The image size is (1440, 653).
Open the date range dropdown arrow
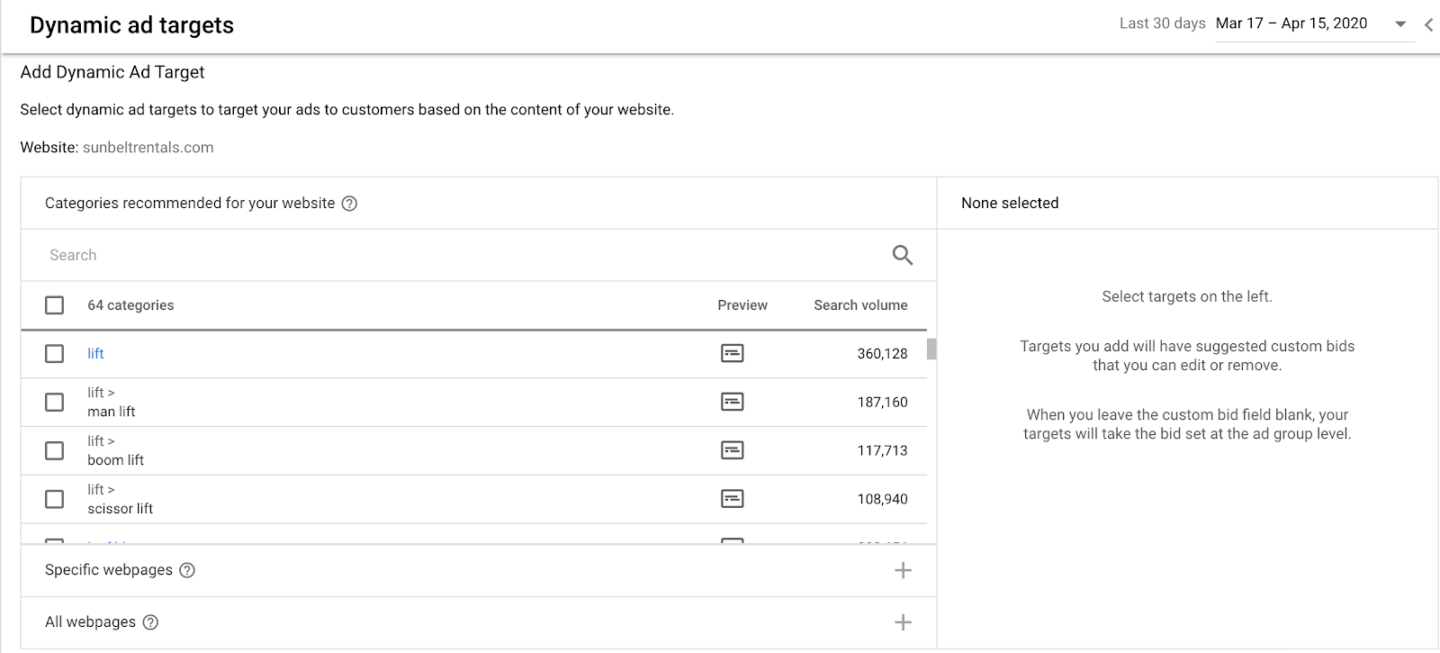coord(1400,25)
